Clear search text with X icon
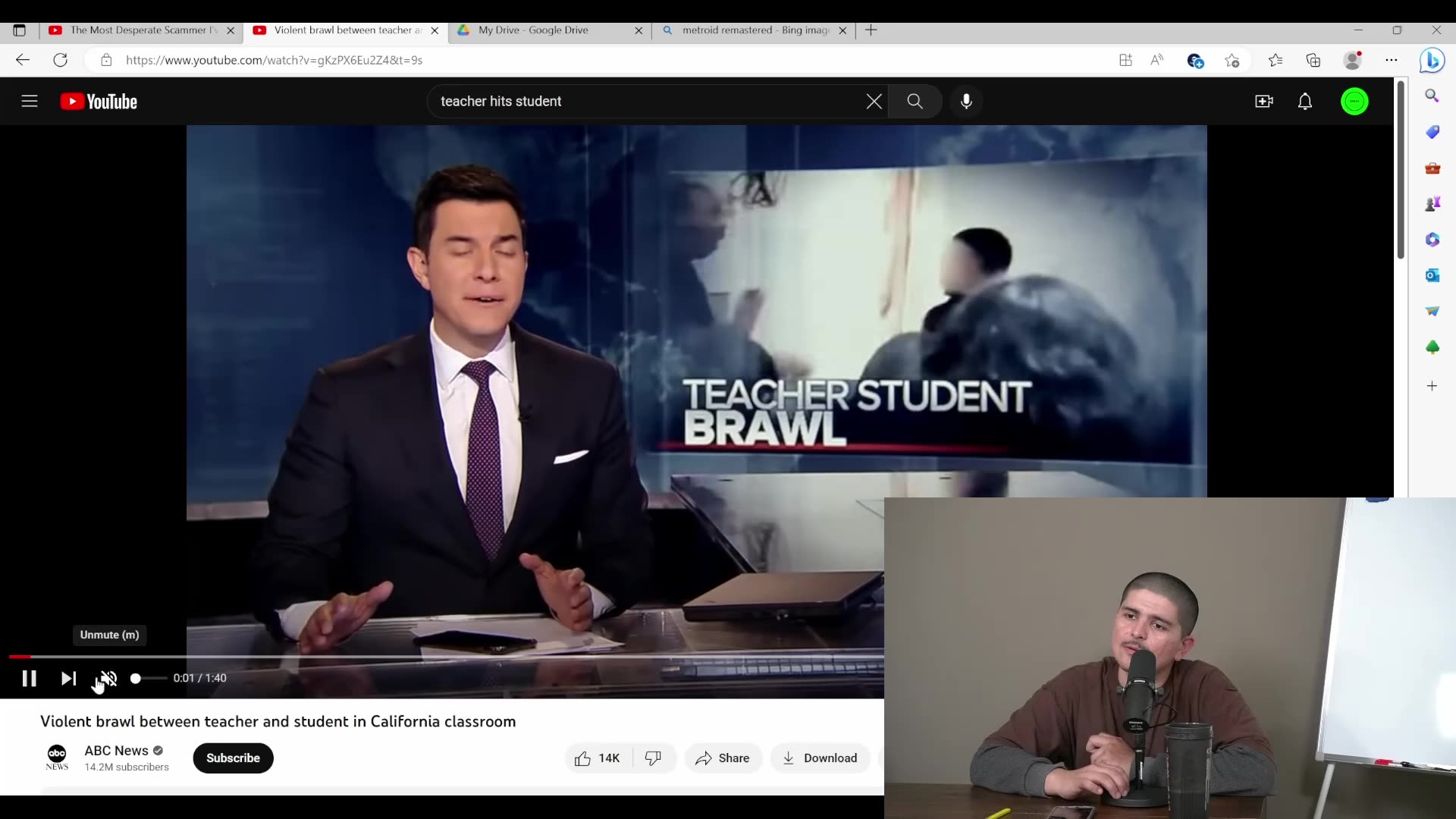The width and height of the screenshot is (1456, 819). coord(874,102)
